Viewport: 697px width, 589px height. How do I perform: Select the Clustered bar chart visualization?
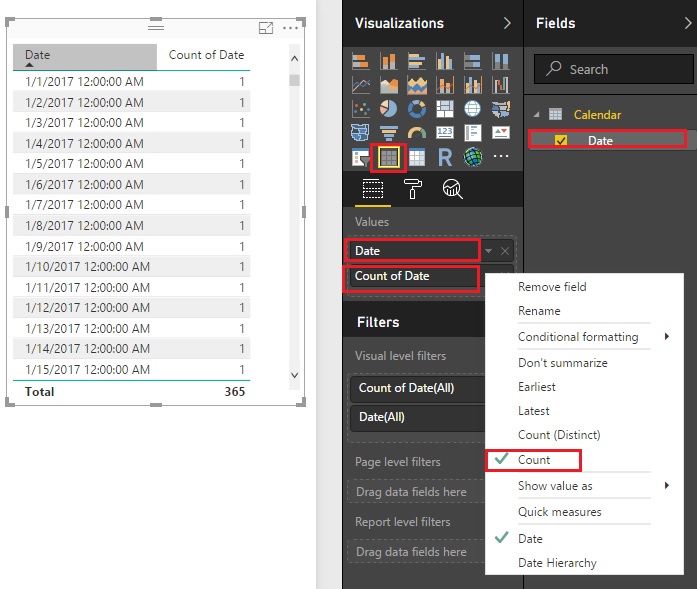pos(417,61)
